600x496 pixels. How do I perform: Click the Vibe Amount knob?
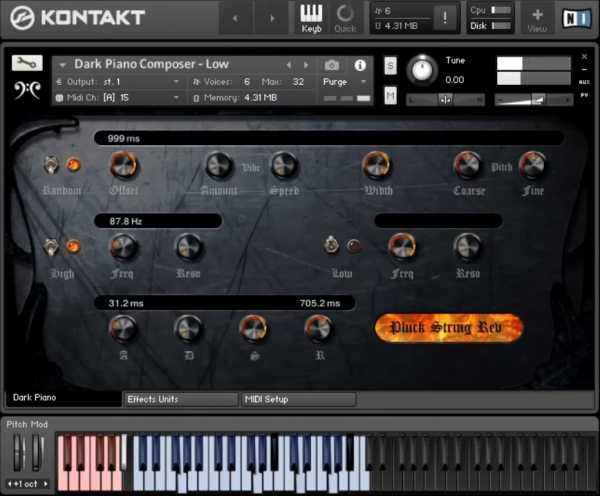tap(219, 165)
